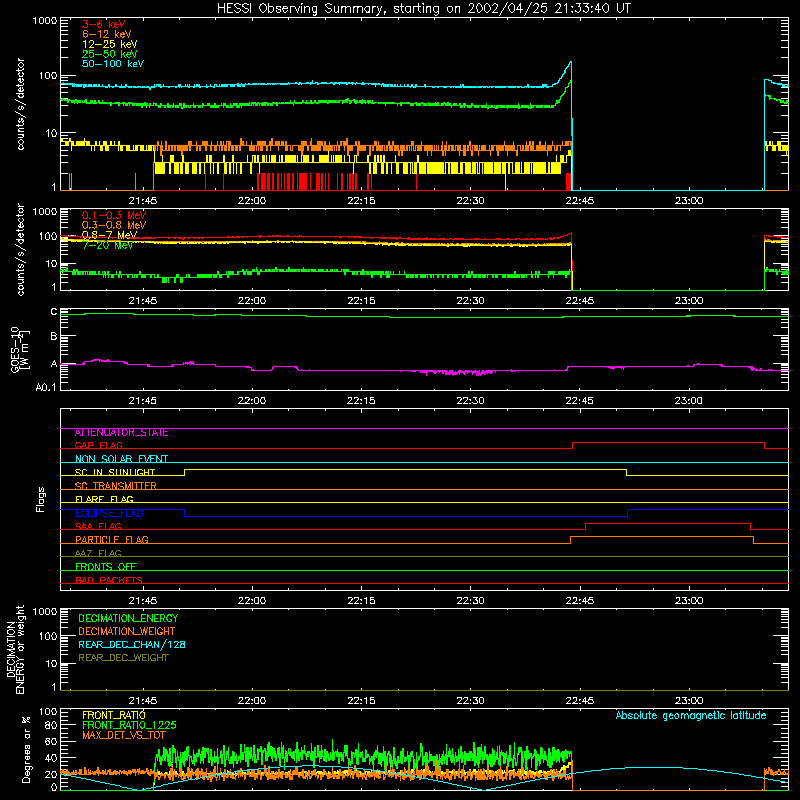800x800 pixels.
Task: Select the 7-20 MeV legend label
Action: point(108,245)
